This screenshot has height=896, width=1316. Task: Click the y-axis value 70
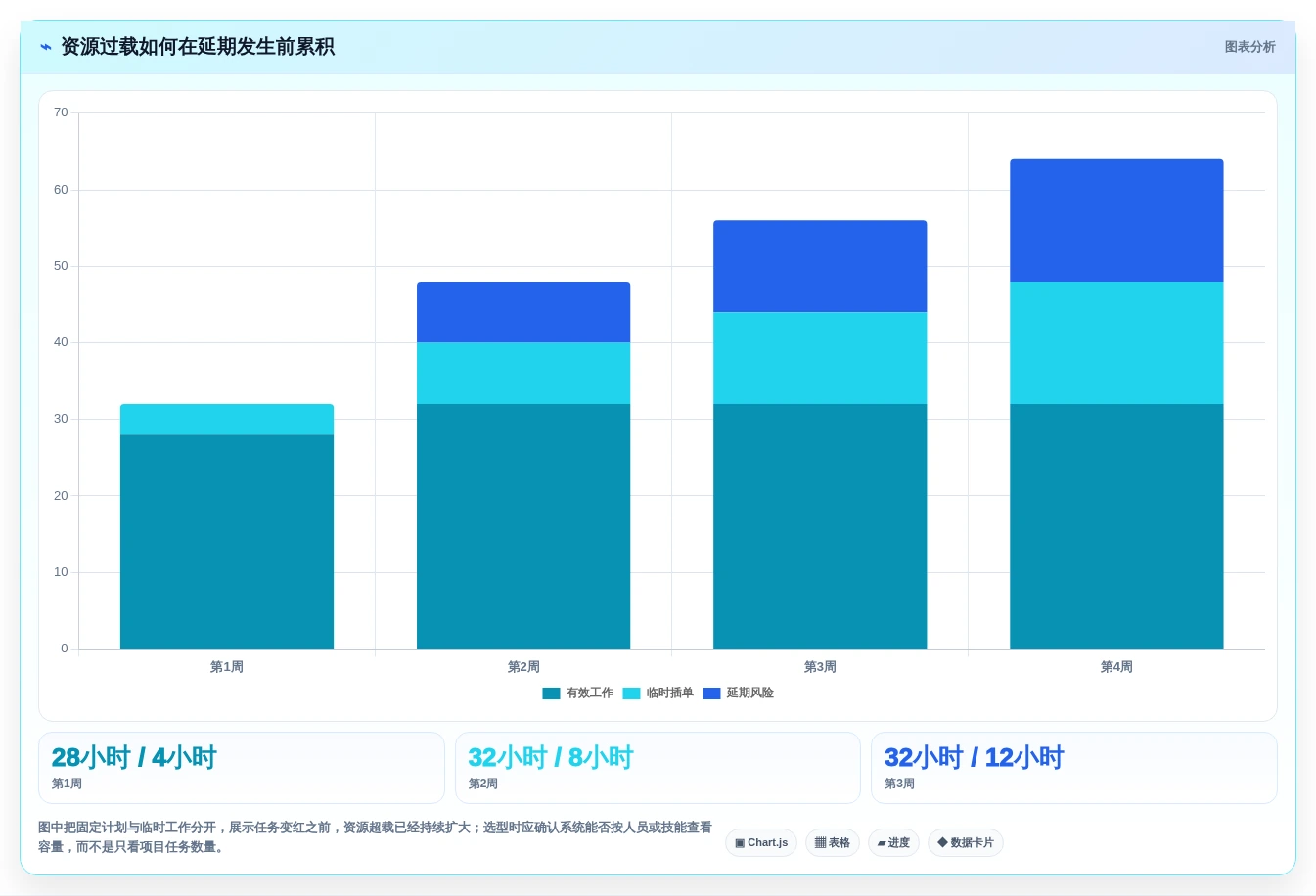tap(61, 112)
